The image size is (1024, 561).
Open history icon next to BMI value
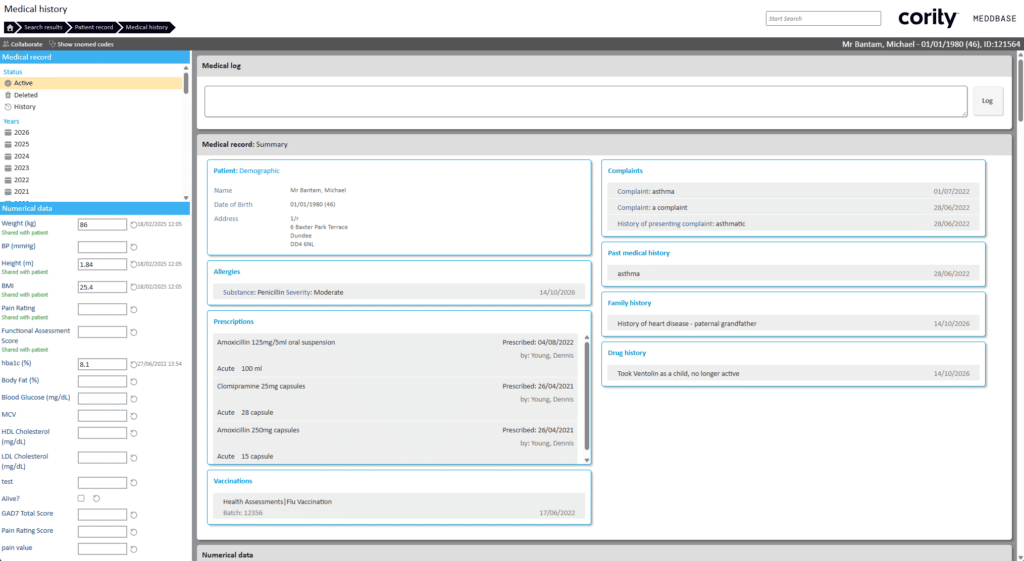click(133, 287)
